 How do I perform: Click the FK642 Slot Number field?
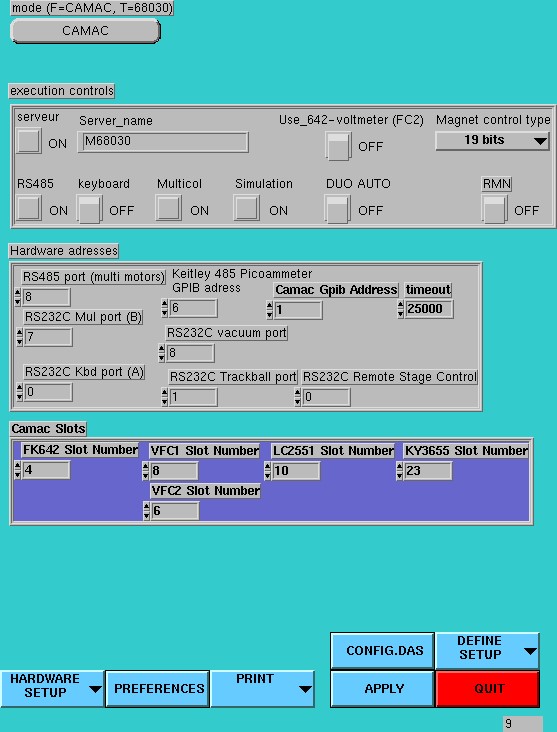[46, 470]
